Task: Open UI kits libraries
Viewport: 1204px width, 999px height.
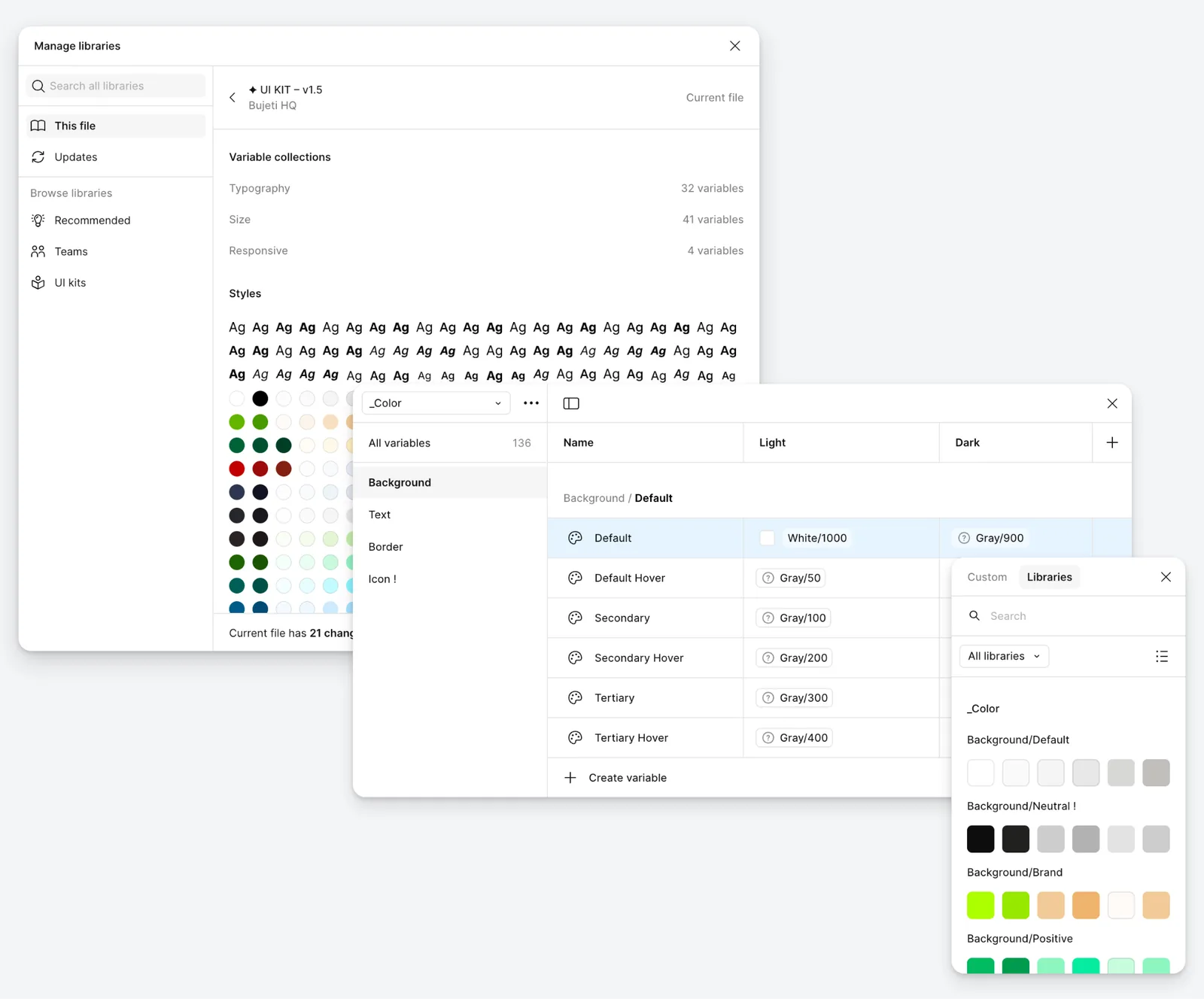Action: coord(116,283)
